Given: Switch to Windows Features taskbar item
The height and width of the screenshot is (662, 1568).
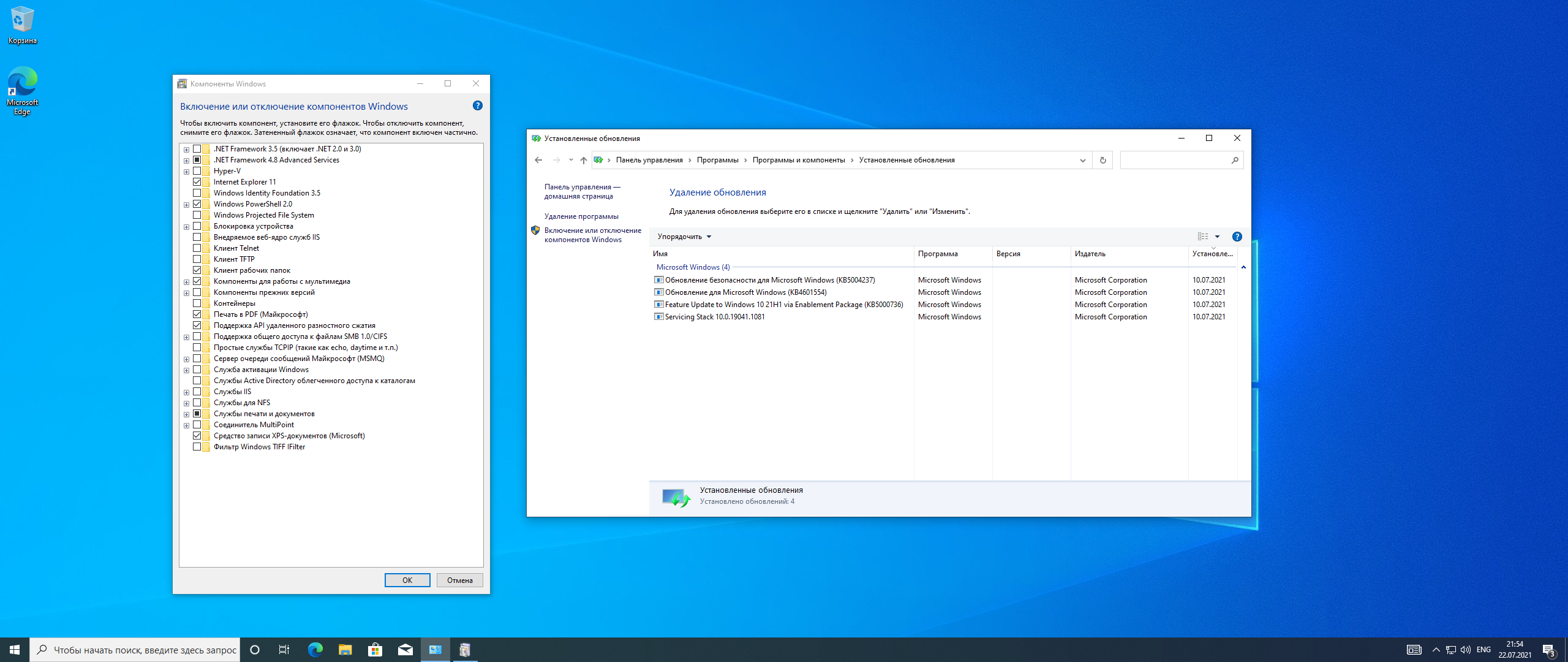Looking at the screenshot, I should click(465, 650).
